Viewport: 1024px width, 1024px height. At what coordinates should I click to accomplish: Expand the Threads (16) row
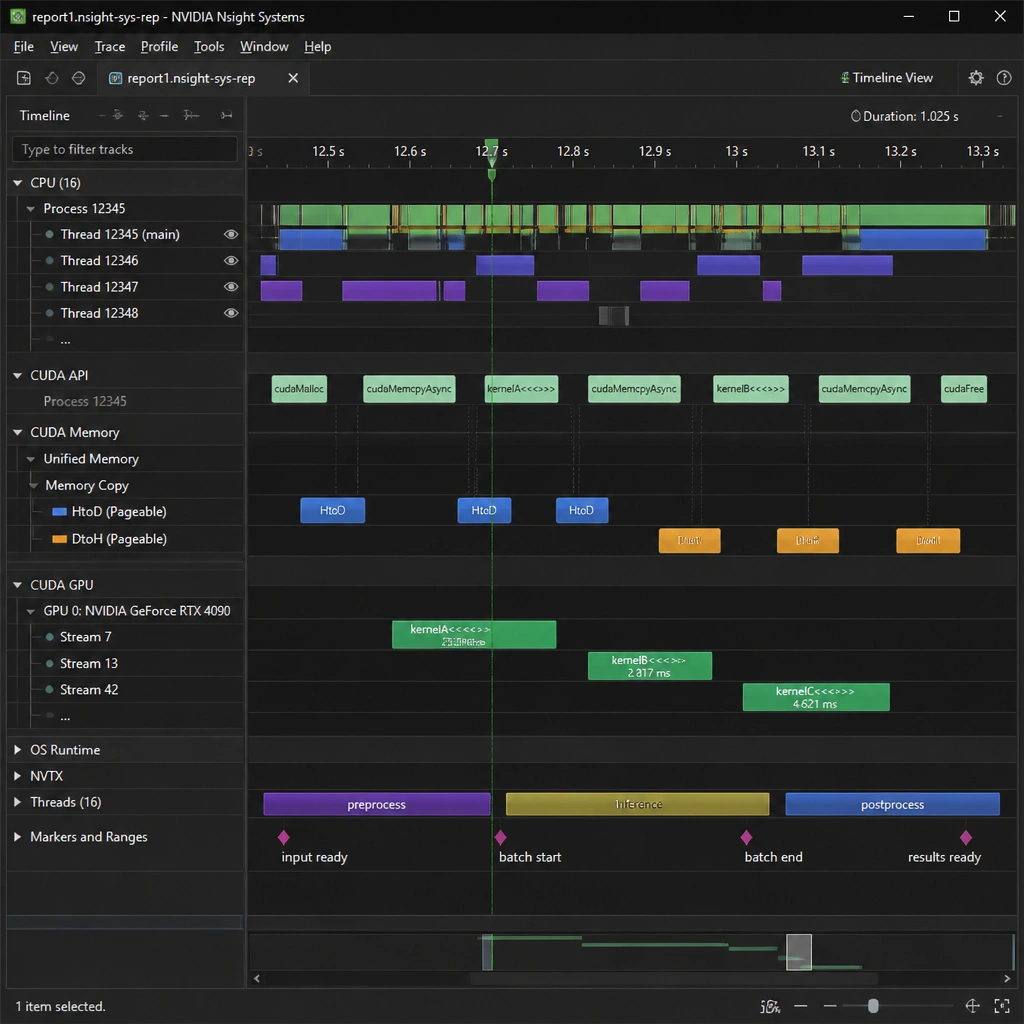[x=18, y=802]
